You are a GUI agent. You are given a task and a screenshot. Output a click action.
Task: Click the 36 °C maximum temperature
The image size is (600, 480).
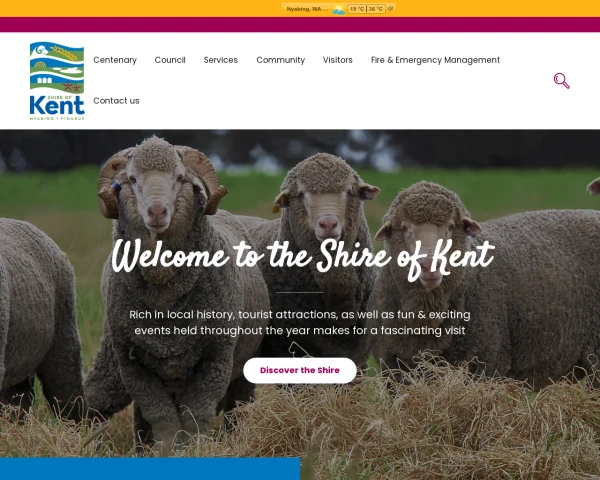376,9
